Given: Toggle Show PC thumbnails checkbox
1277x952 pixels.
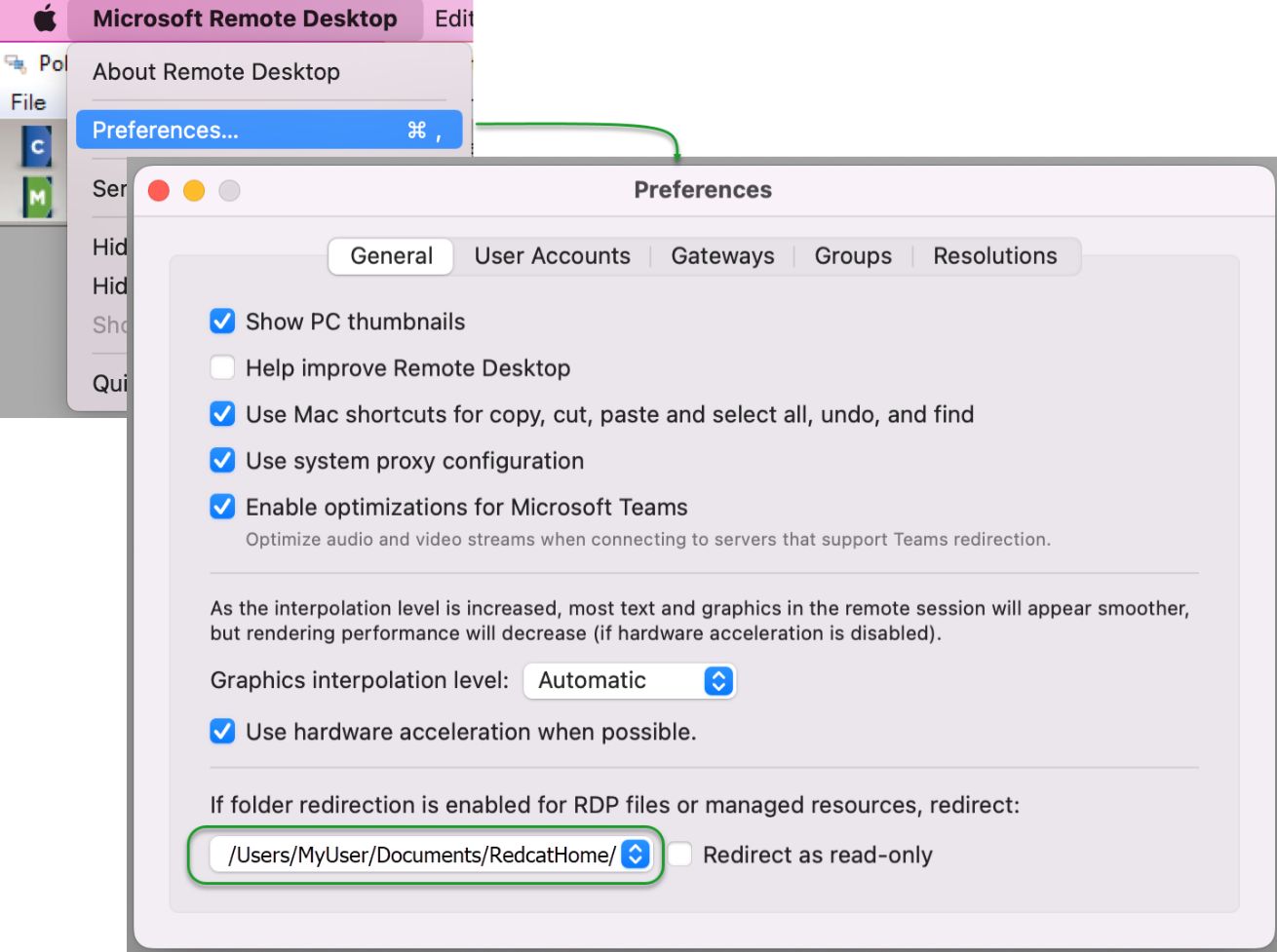Looking at the screenshot, I should pos(223,322).
